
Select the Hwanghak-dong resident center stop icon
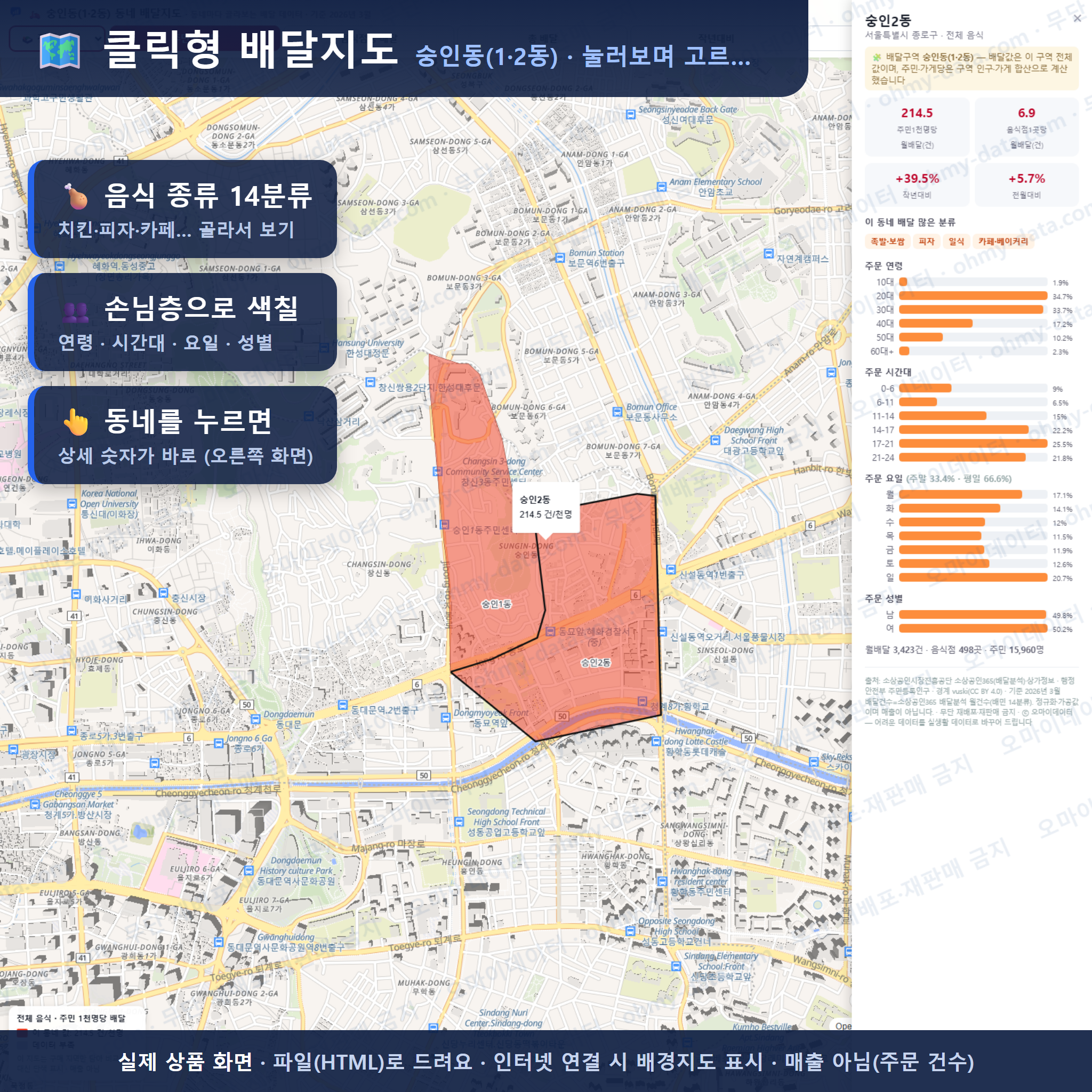point(662,881)
